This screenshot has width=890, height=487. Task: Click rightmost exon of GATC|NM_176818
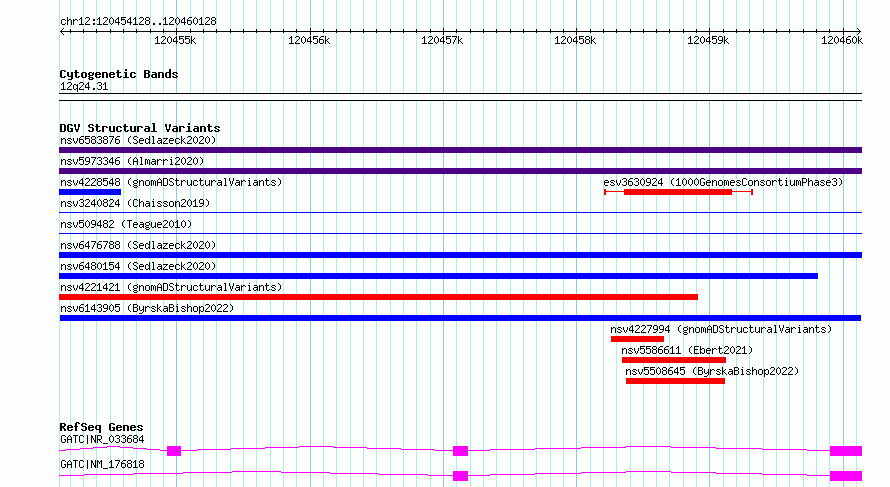click(x=846, y=476)
